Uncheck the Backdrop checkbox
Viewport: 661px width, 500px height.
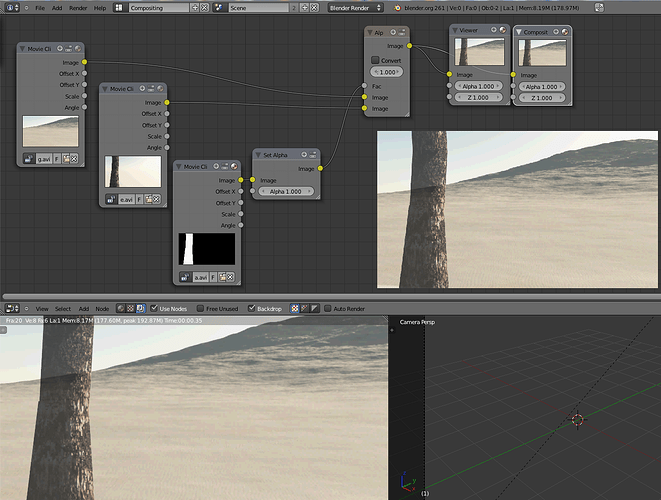click(252, 308)
